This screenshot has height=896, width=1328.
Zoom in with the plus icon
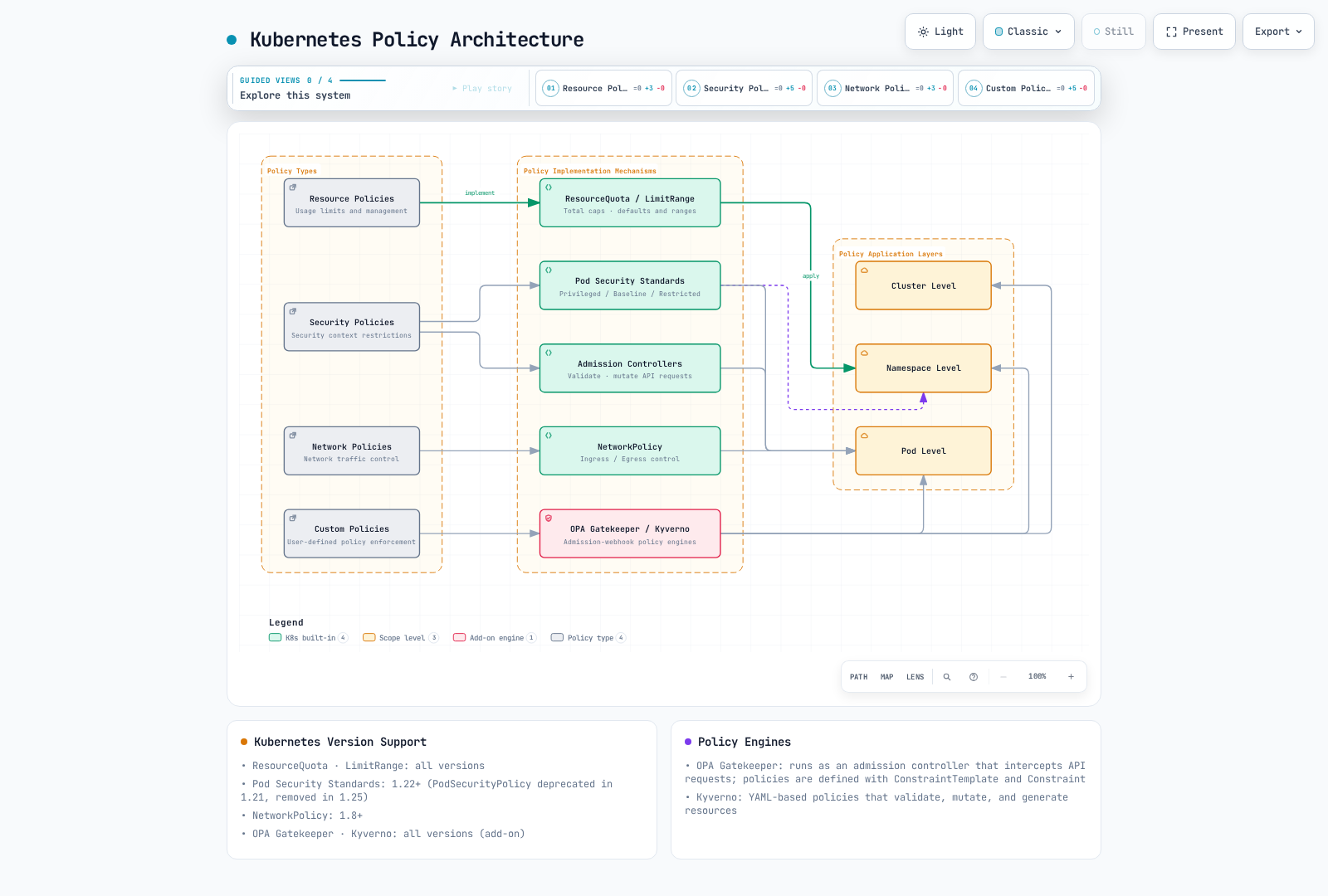1071,677
